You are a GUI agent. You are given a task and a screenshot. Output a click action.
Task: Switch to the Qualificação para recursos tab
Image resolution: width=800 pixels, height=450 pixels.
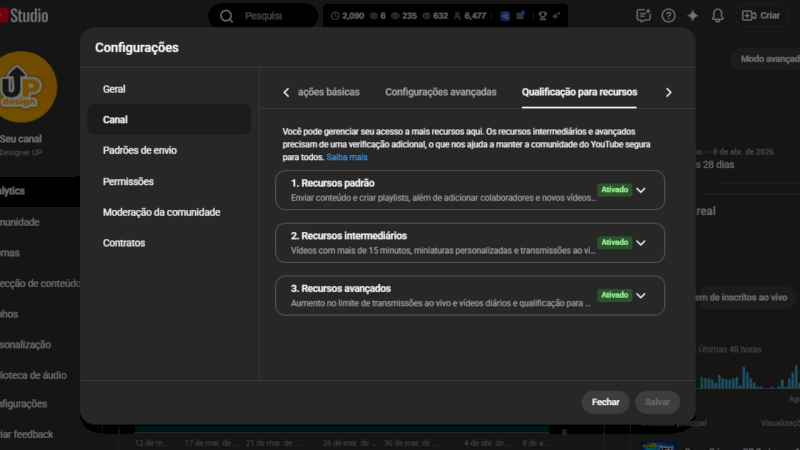coord(579,92)
